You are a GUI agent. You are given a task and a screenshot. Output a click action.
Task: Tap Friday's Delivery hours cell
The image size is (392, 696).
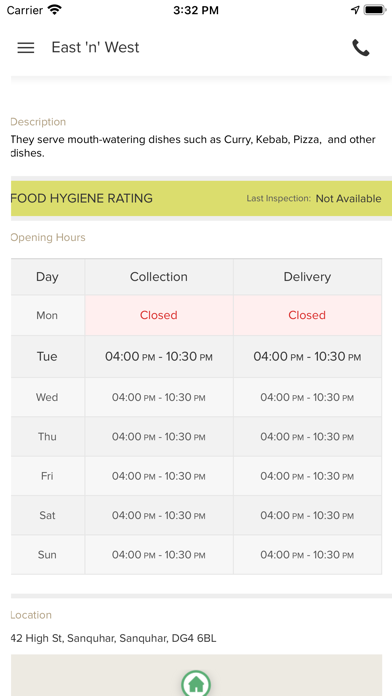click(x=307, y=476)
